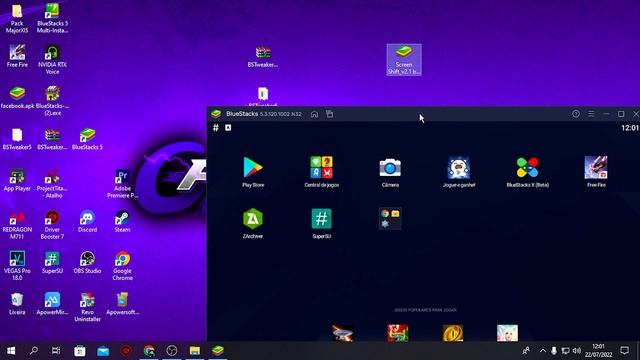Viewport: 640px width, 360px height.
Task: Select Revo Uninstaller desktop shortcut
Action: (x=87, y=307)
